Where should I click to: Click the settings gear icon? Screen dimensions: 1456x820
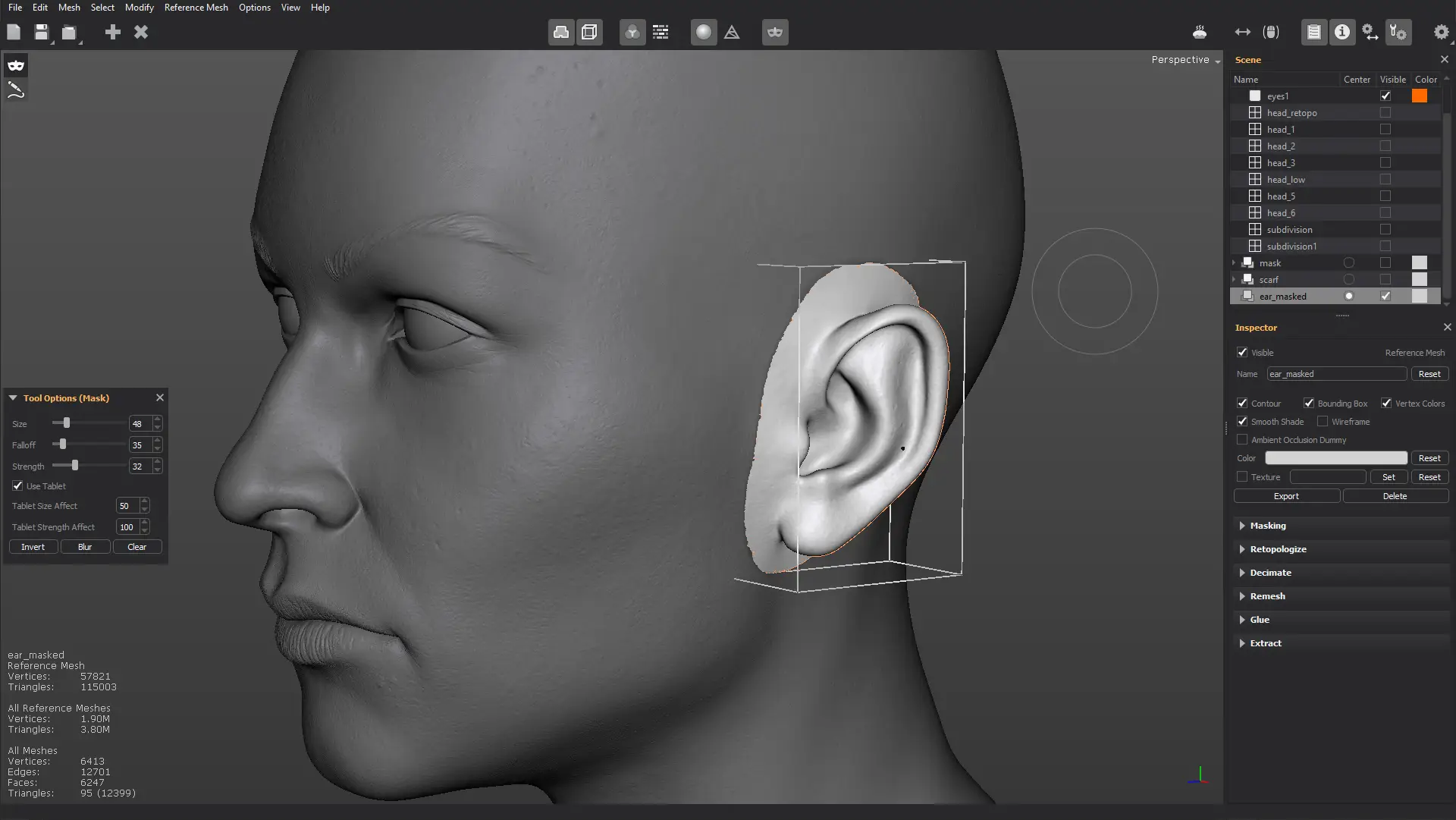(1441, 33)
